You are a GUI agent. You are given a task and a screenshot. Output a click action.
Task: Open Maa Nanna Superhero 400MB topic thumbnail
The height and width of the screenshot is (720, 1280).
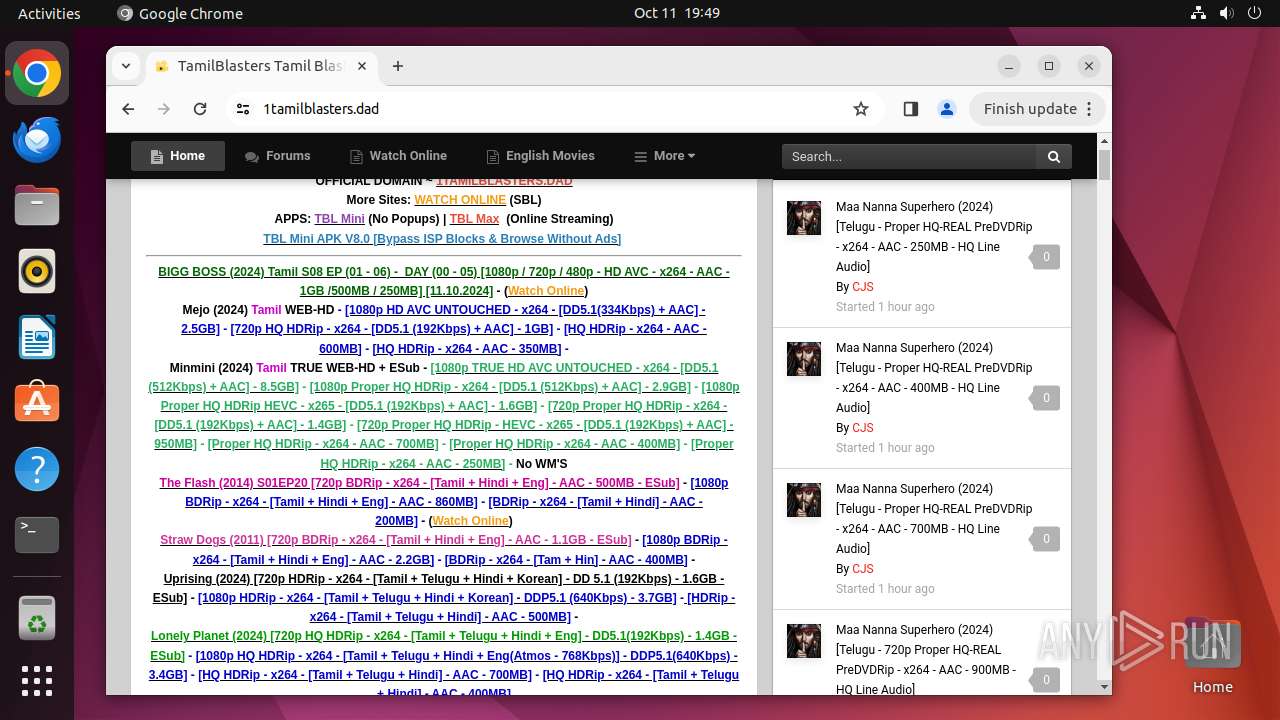[x=804, y=358]
